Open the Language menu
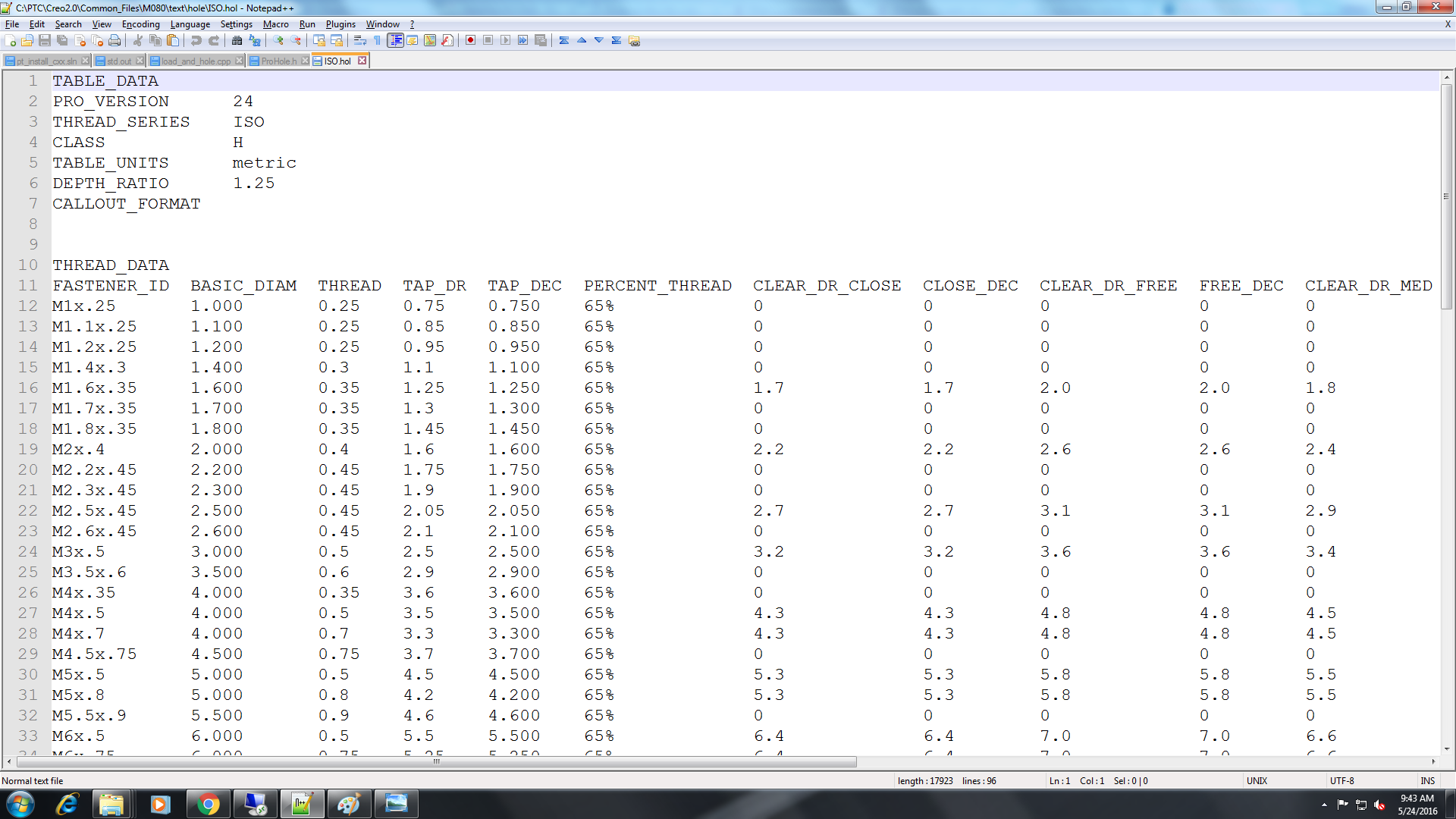1456x819 pixels. point(190,24)
